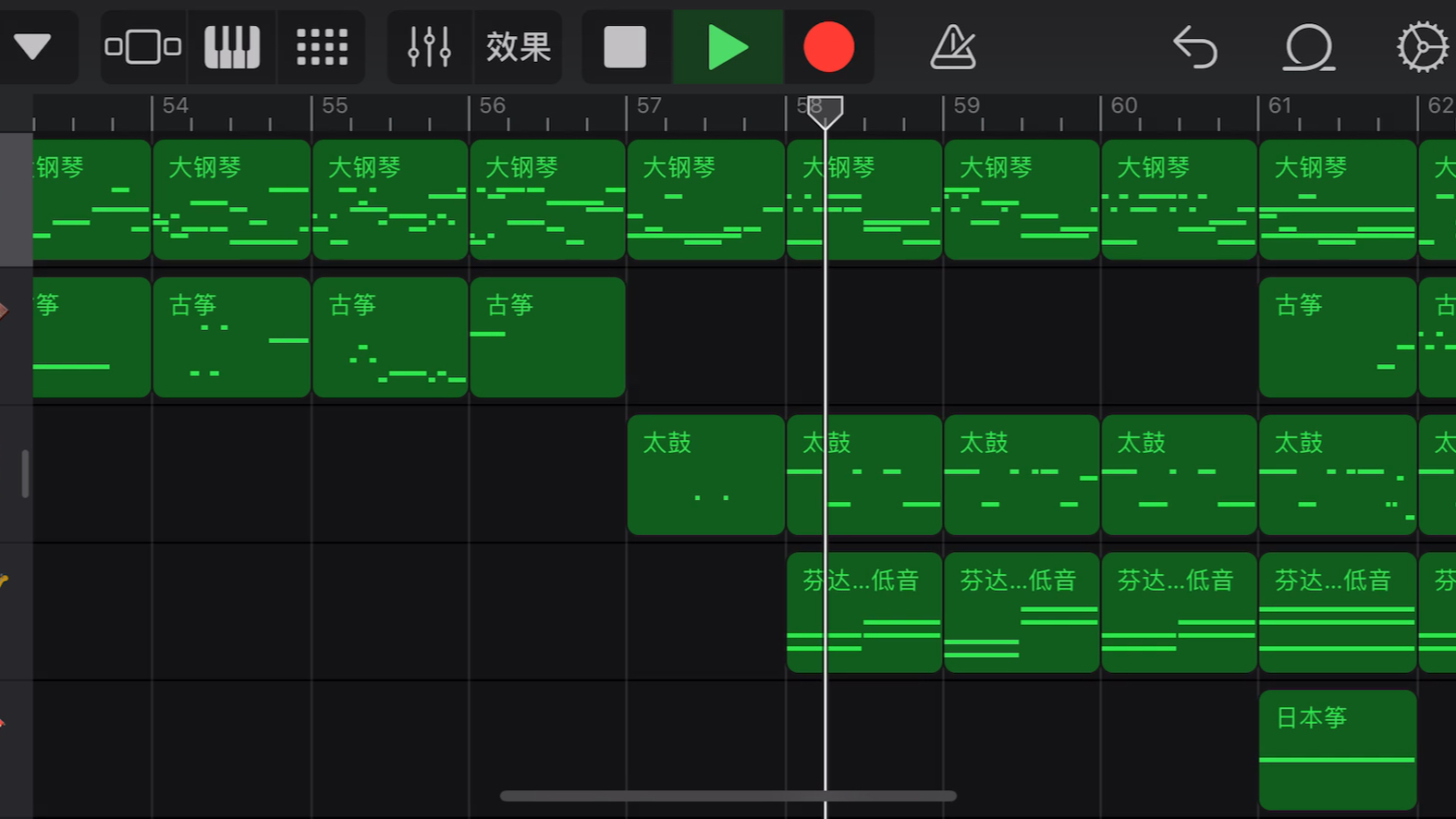
Task: Select the 大钢琴 region at bar 56
Action: [x=547, y=200]
